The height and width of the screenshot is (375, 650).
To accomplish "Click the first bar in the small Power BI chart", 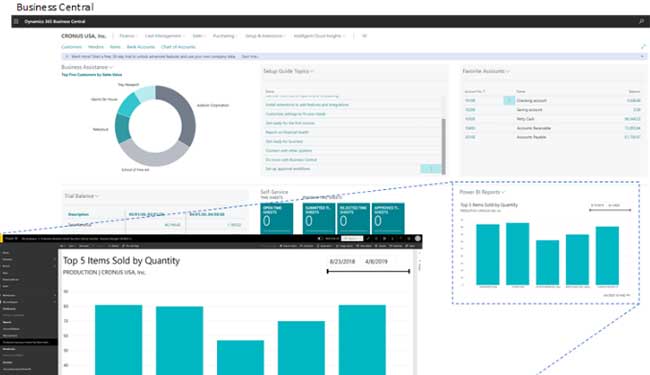I will [x=488, y=254].
